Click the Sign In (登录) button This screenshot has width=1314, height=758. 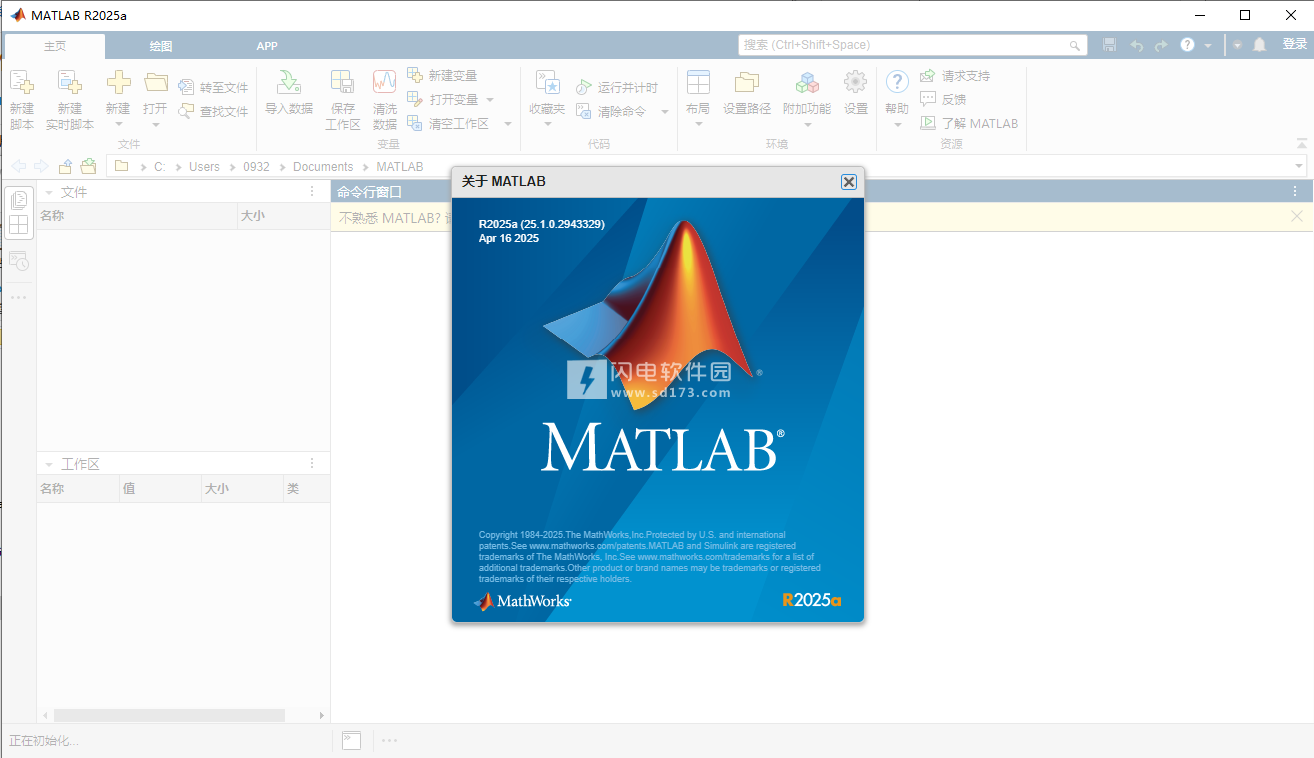1295,45
